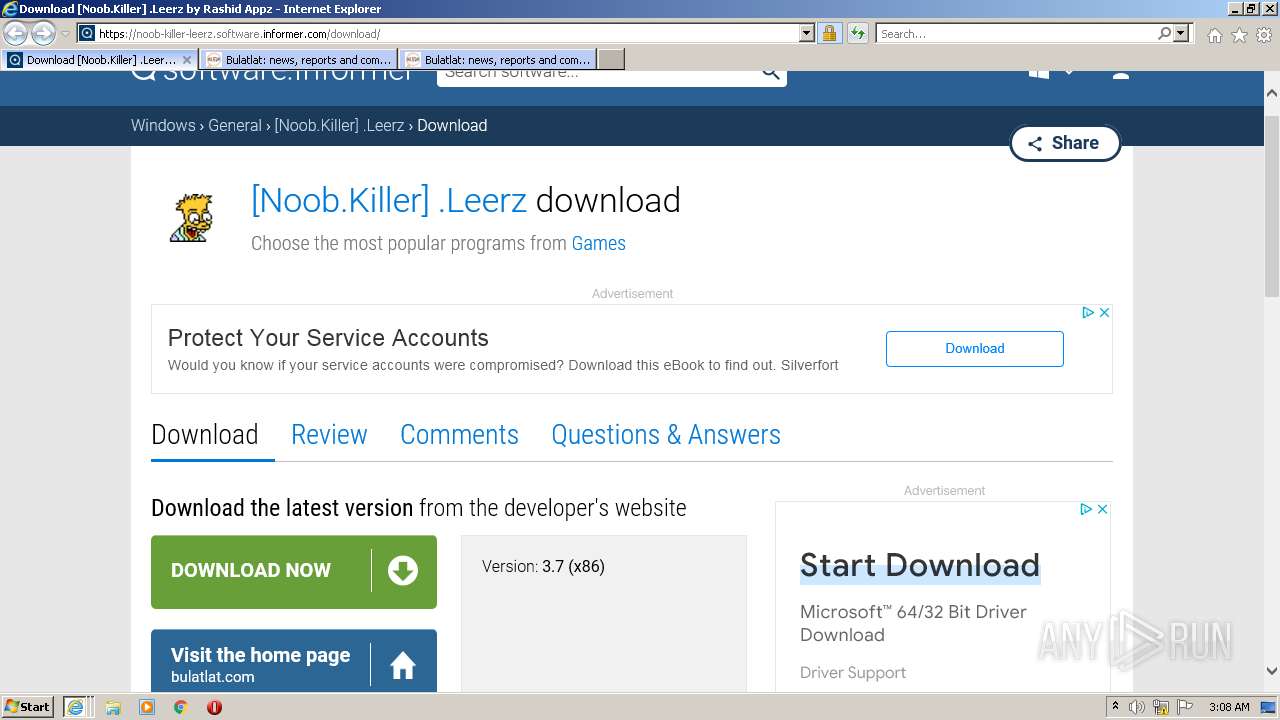
Task: Launch Google Chrome from taskbar
Action: (181, 707)
